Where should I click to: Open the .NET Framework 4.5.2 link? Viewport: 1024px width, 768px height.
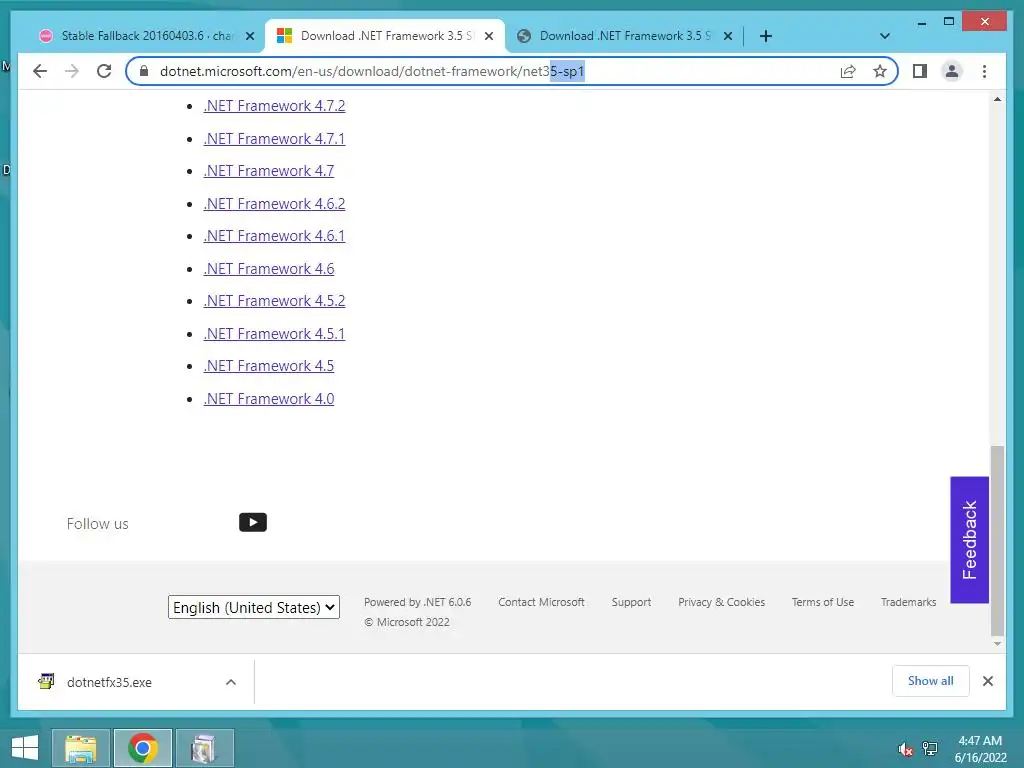click(274, 301)
